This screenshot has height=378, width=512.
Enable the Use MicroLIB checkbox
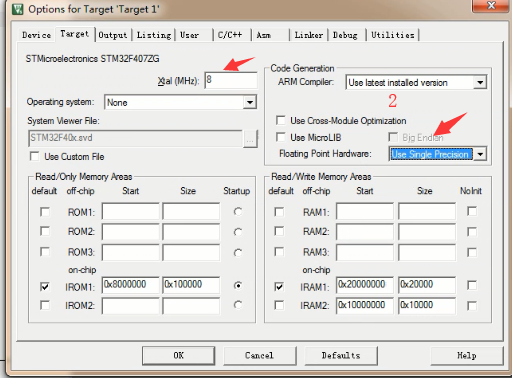(x=281, y=137)
